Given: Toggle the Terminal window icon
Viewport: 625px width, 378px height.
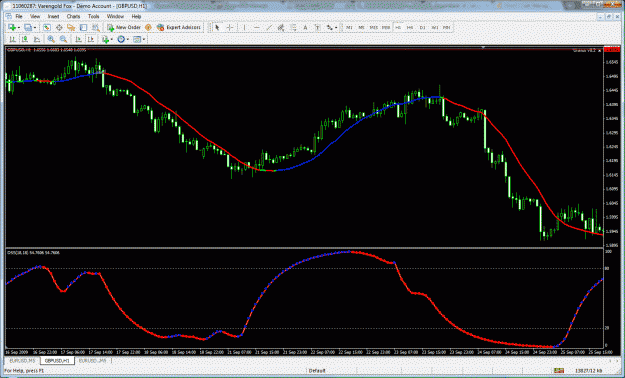Looking at the screenshot, I should [x=83, y=28].
